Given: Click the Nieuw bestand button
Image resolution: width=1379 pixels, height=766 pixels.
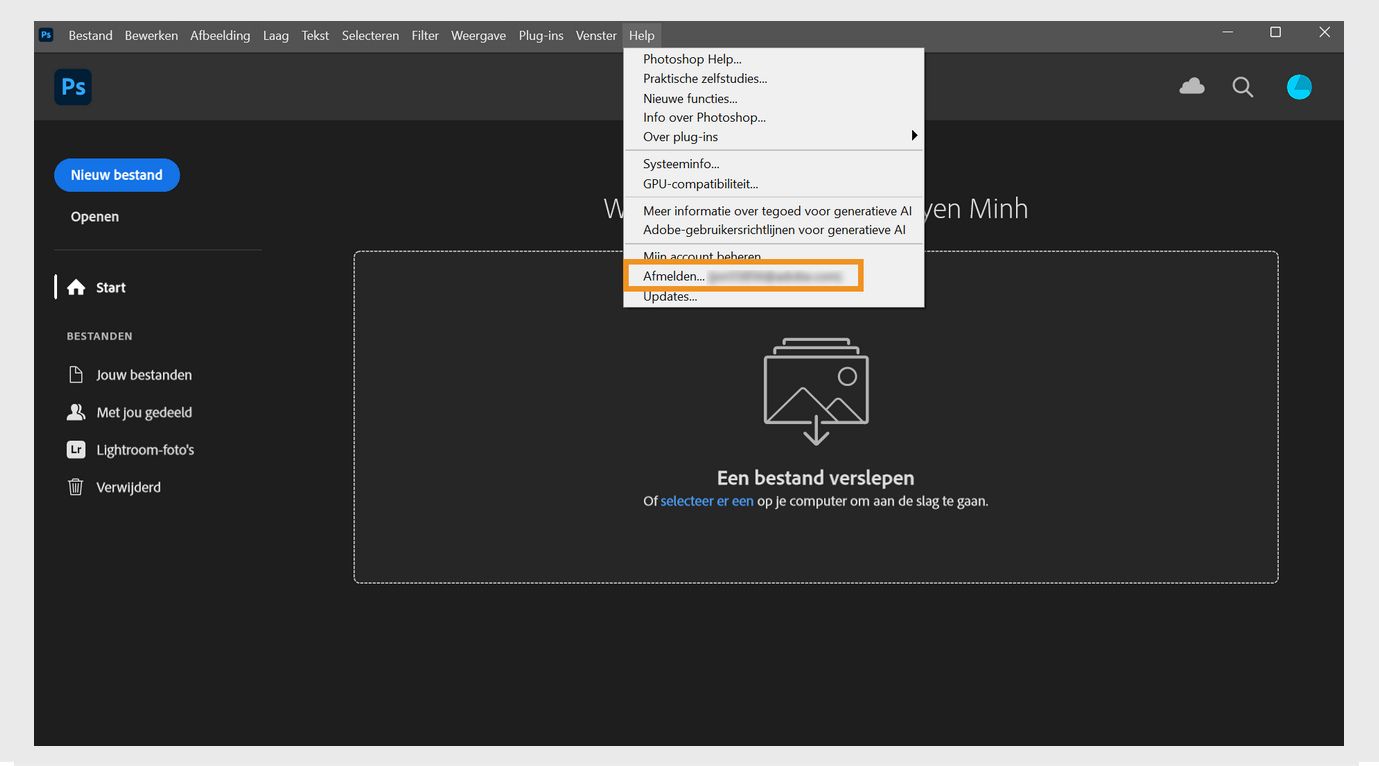Looking at the screenshot, I should pyautogui.click(x=117, y=175).
